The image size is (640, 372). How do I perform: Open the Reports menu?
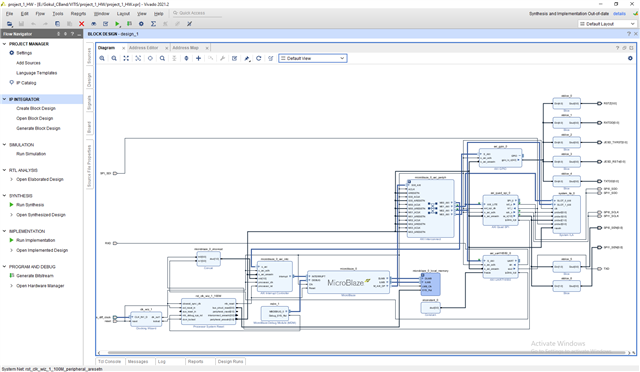point(78,13)
